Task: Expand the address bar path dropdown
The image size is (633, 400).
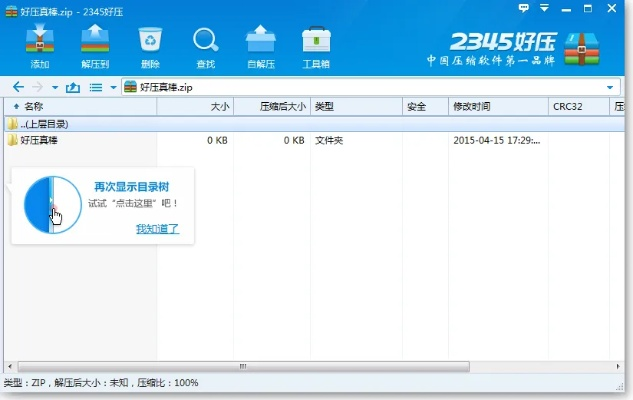Action: (x=610, y=87)
